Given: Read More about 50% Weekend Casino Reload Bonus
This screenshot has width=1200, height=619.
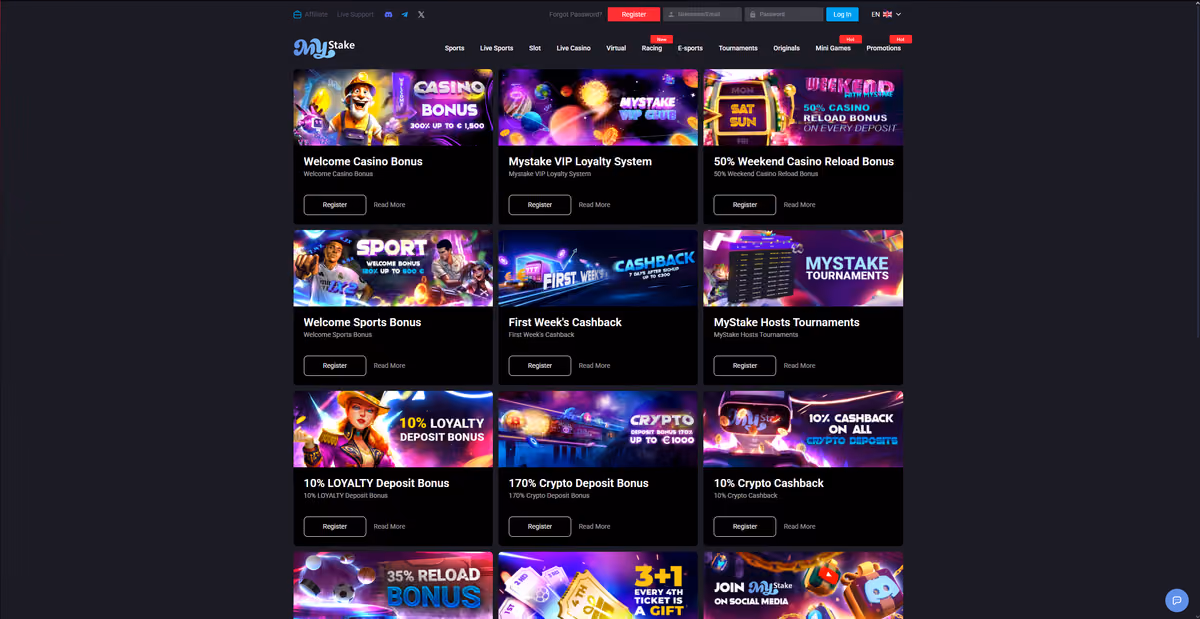Looking at the screenshot, I should (x=799, y=205).
